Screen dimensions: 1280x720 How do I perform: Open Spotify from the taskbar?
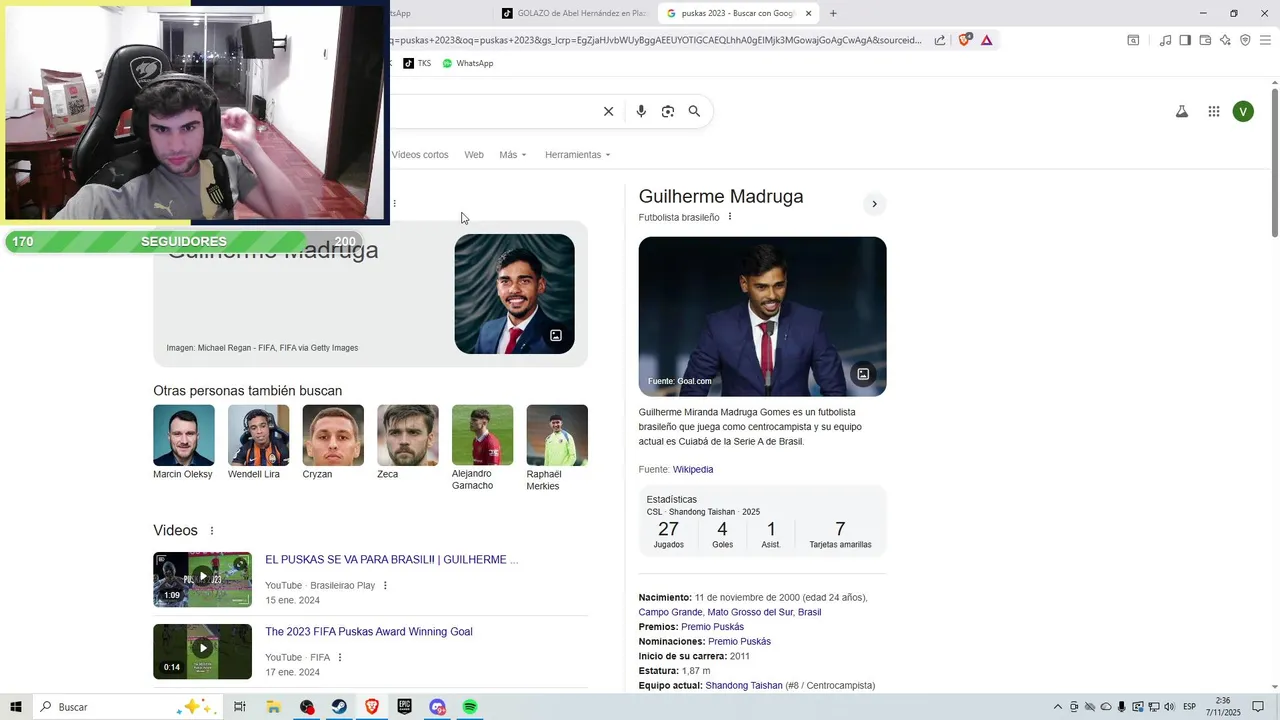pyautogui.click(x=470, y=707)
